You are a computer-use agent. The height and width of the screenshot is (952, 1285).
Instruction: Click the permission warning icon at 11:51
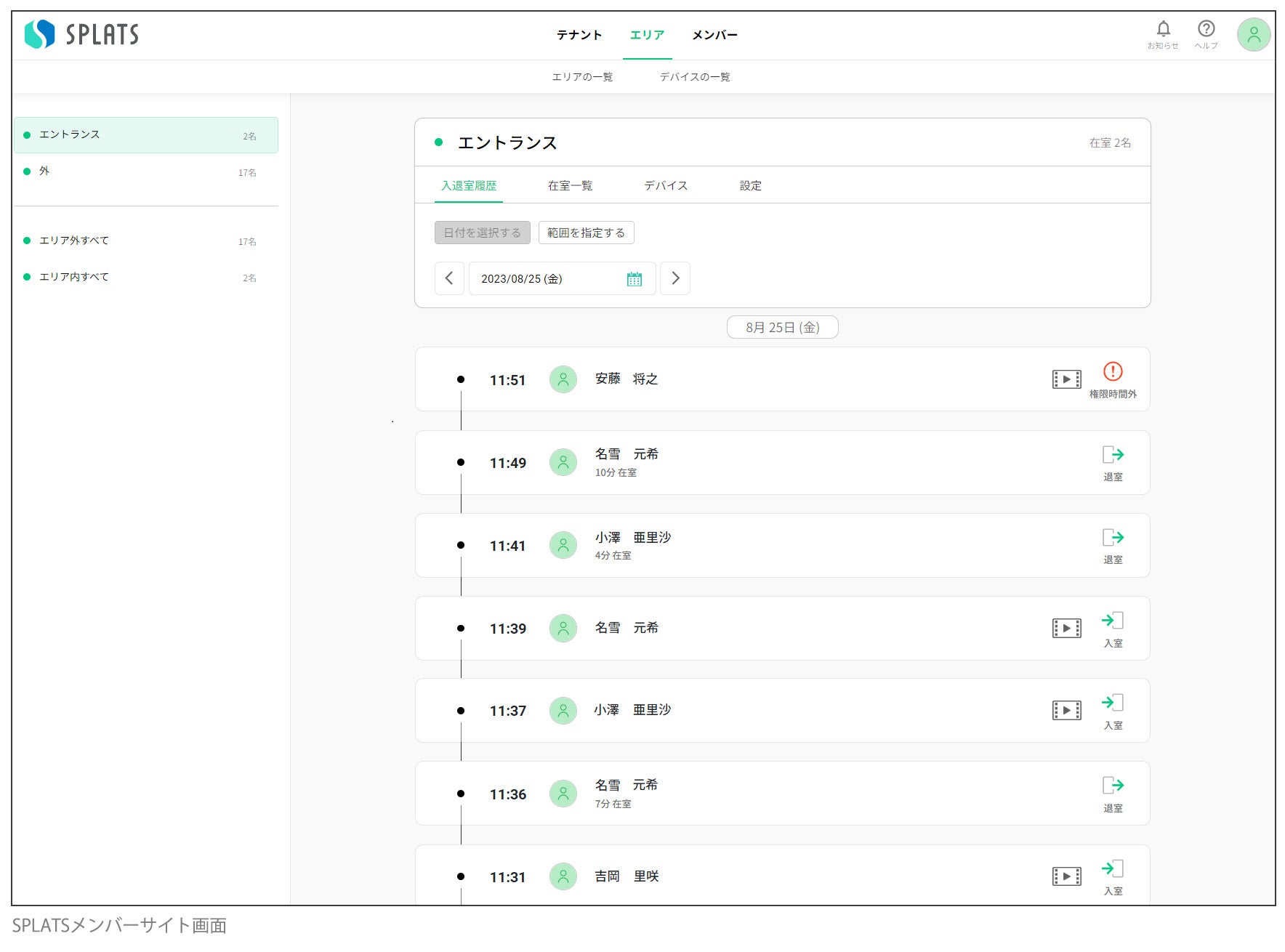click(x=1112, y=372)
